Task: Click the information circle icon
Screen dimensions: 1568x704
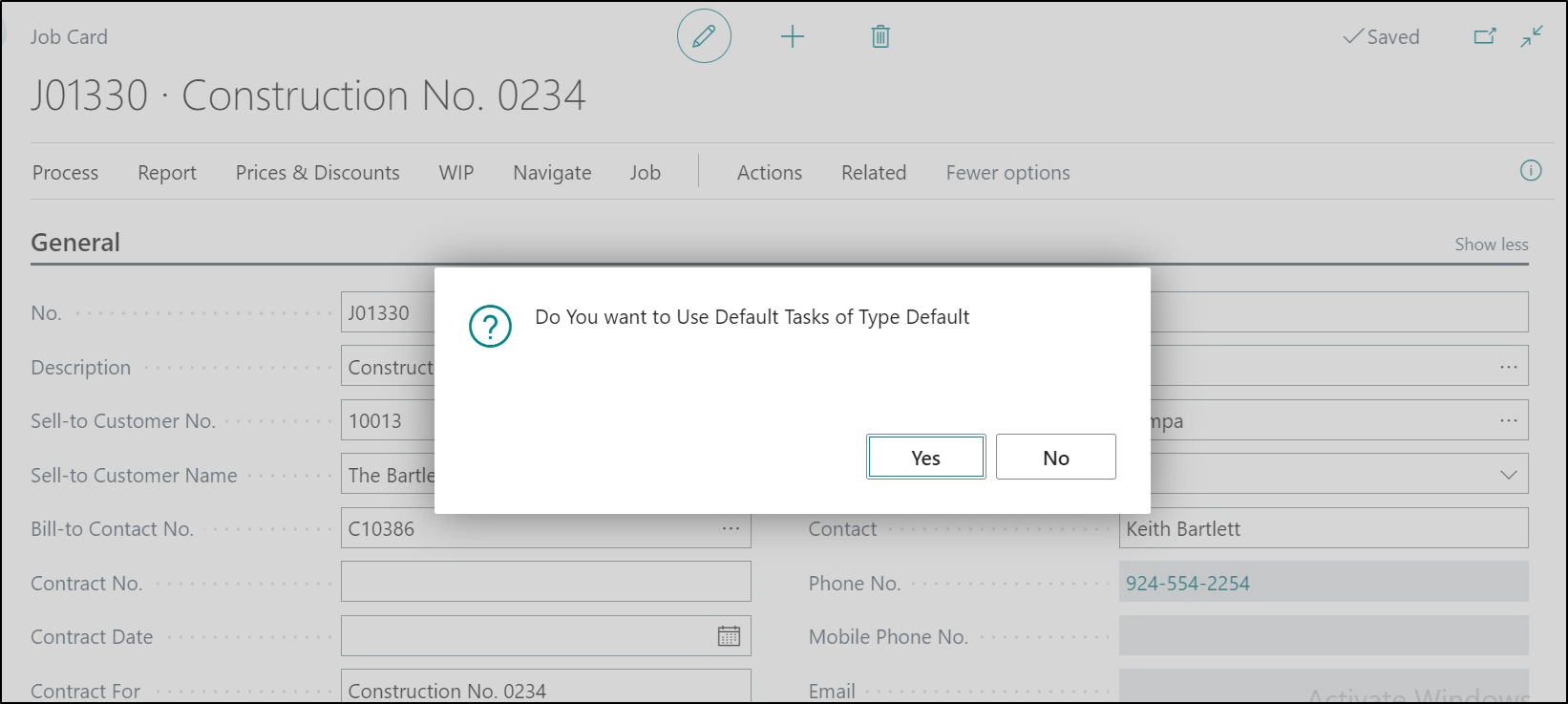Action: coord(1530,171)
